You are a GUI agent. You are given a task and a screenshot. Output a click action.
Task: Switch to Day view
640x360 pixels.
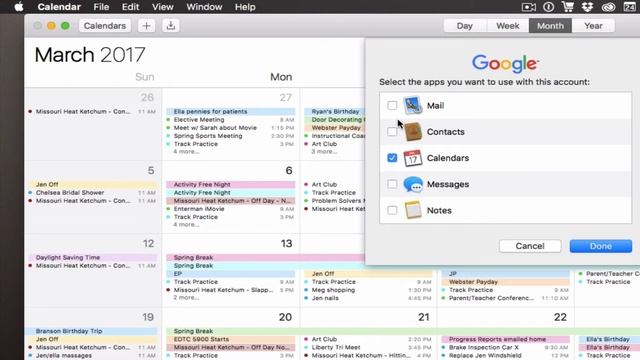click(x=464, y=26)
